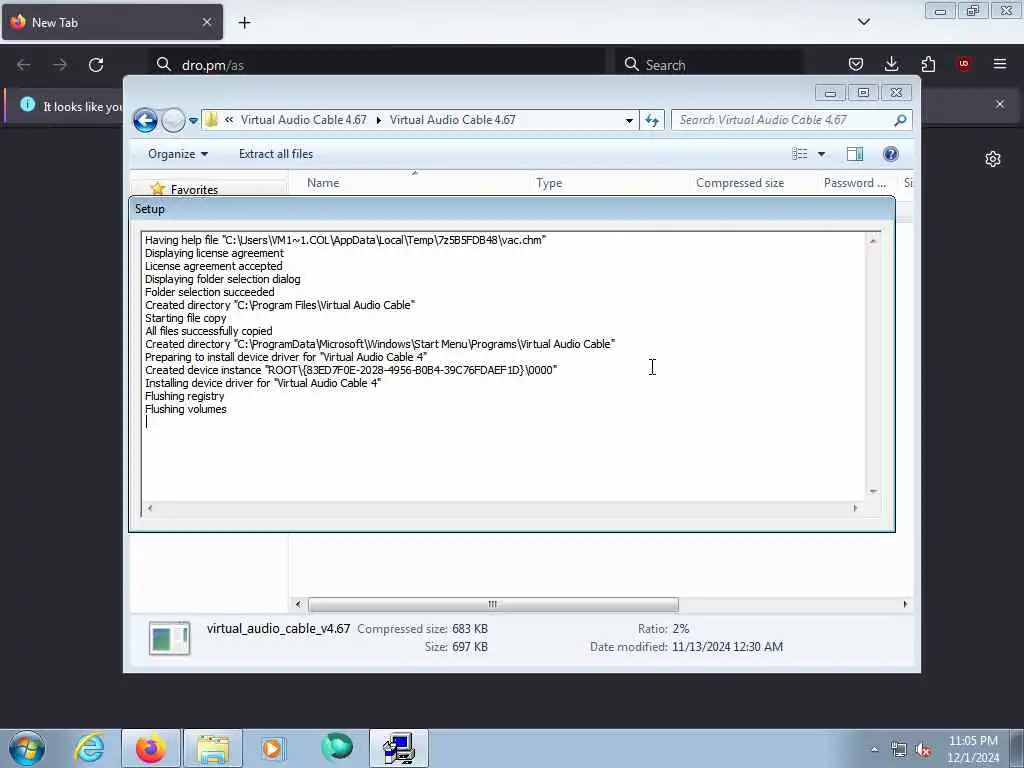The image size is (1024, 768).
Task: Open the Firefox hamburger menu
Action: 1000,64
